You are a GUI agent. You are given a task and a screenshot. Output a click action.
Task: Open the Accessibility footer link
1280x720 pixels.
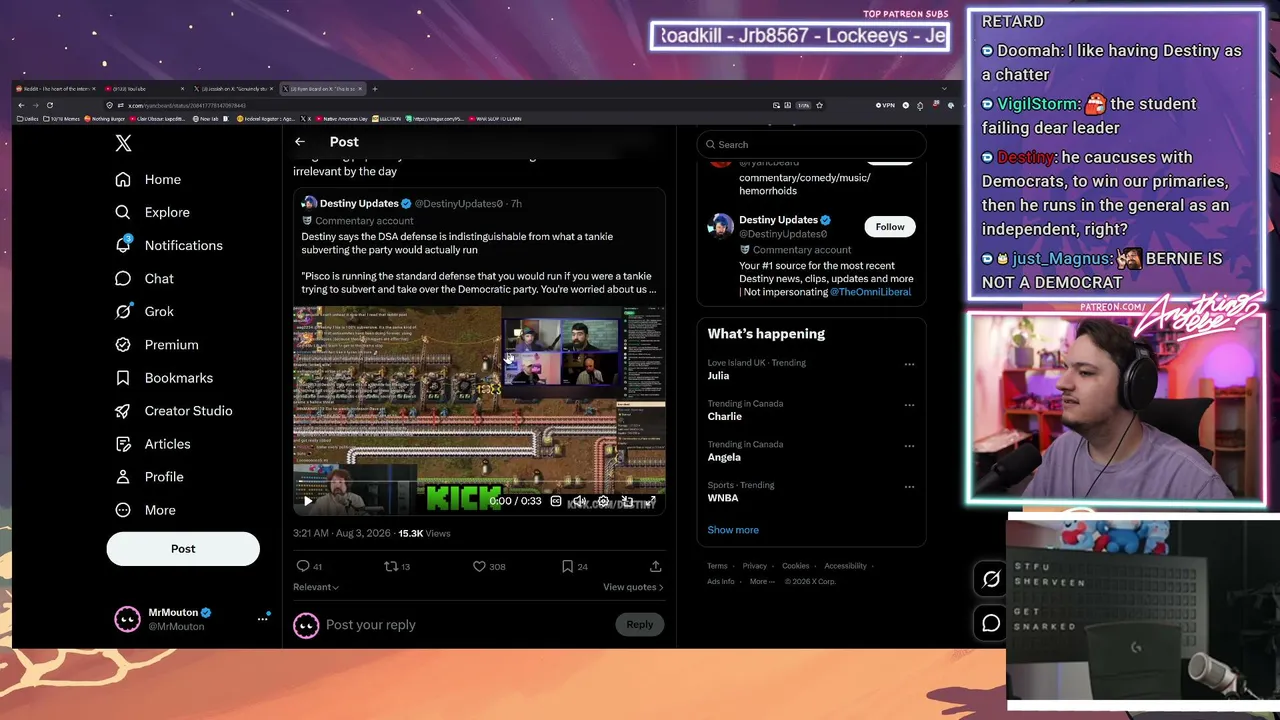845,566
